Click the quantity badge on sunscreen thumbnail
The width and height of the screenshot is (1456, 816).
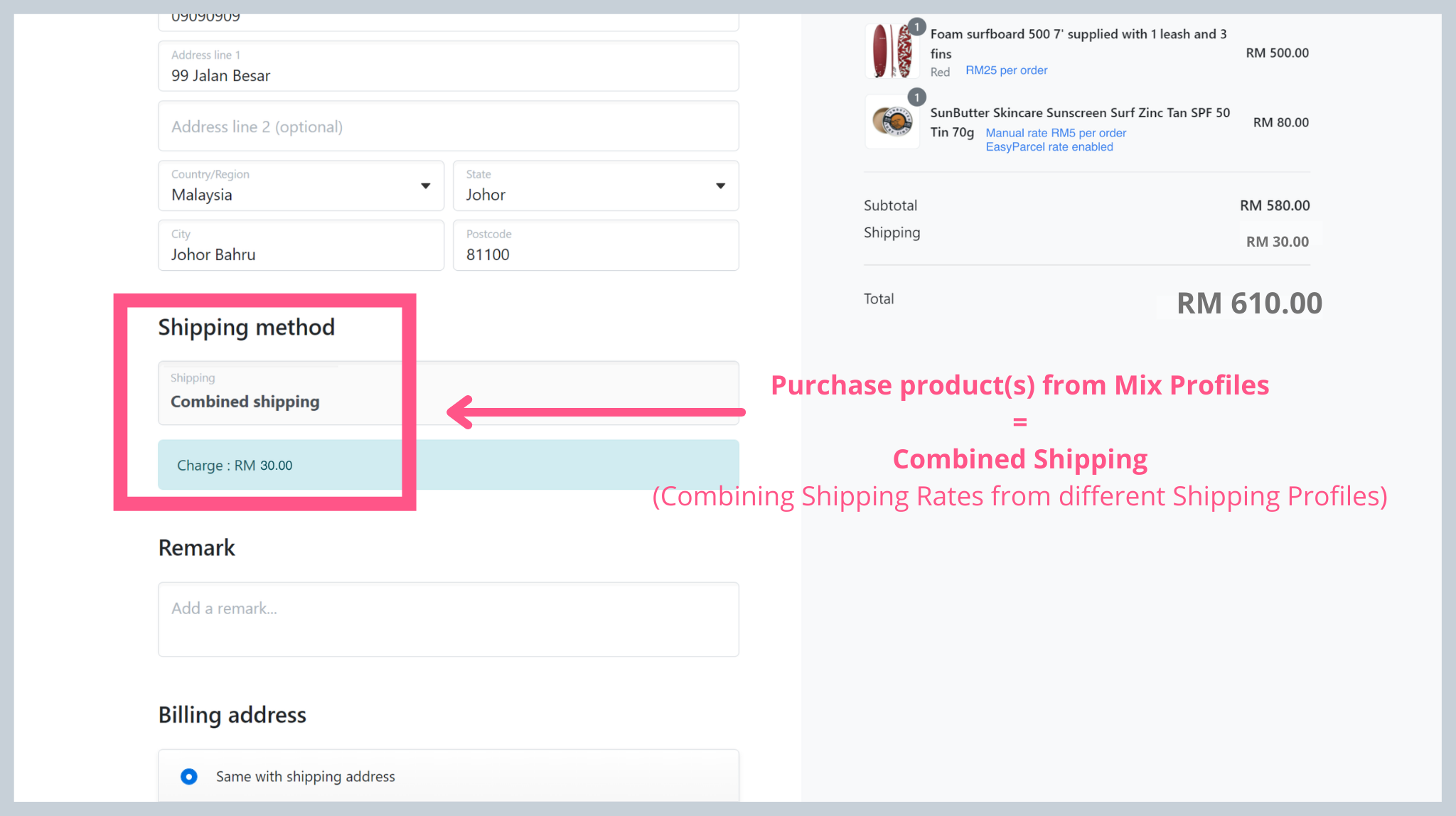click(x=917, y=97)
